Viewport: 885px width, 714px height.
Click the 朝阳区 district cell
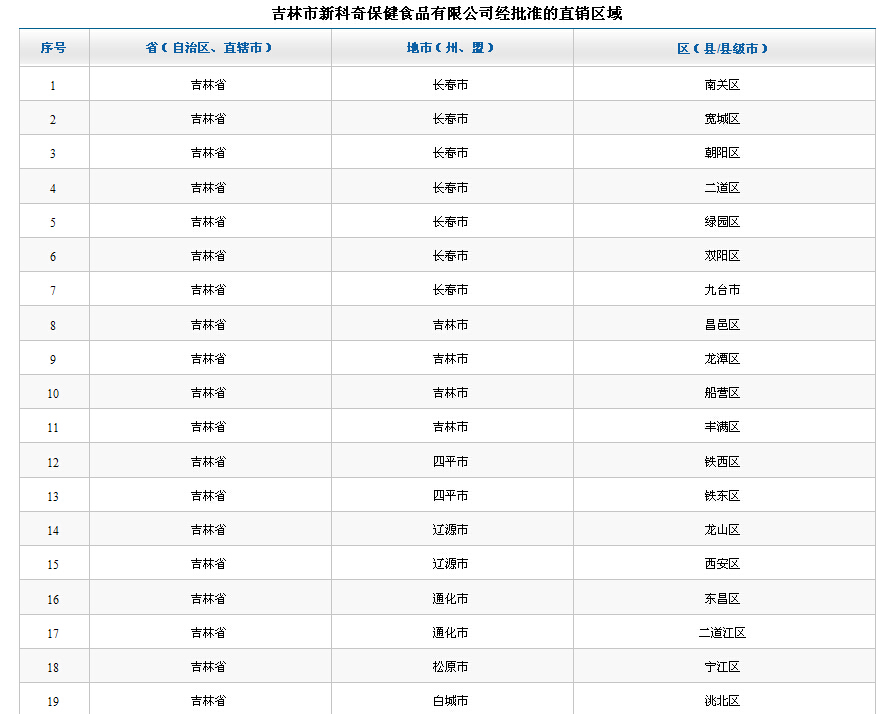722,153
